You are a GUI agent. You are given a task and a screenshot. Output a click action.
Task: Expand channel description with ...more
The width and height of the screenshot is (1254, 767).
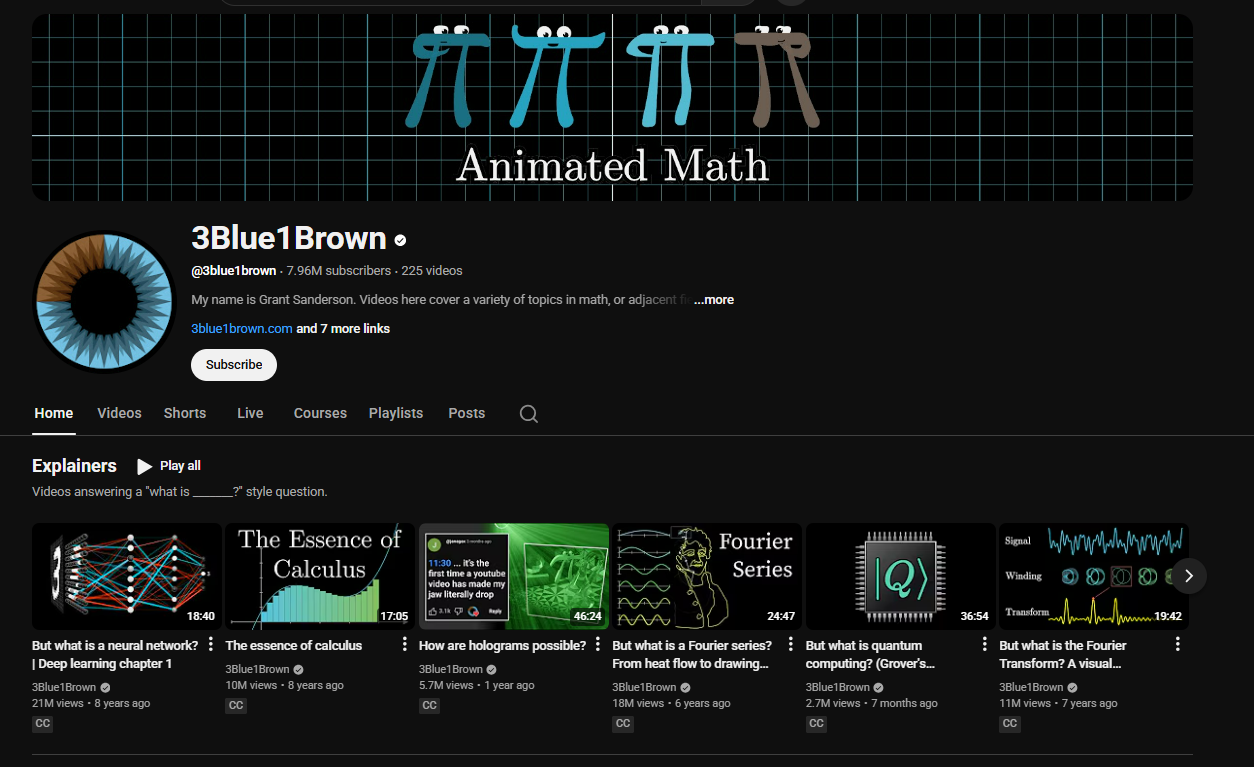coord(714,300)
